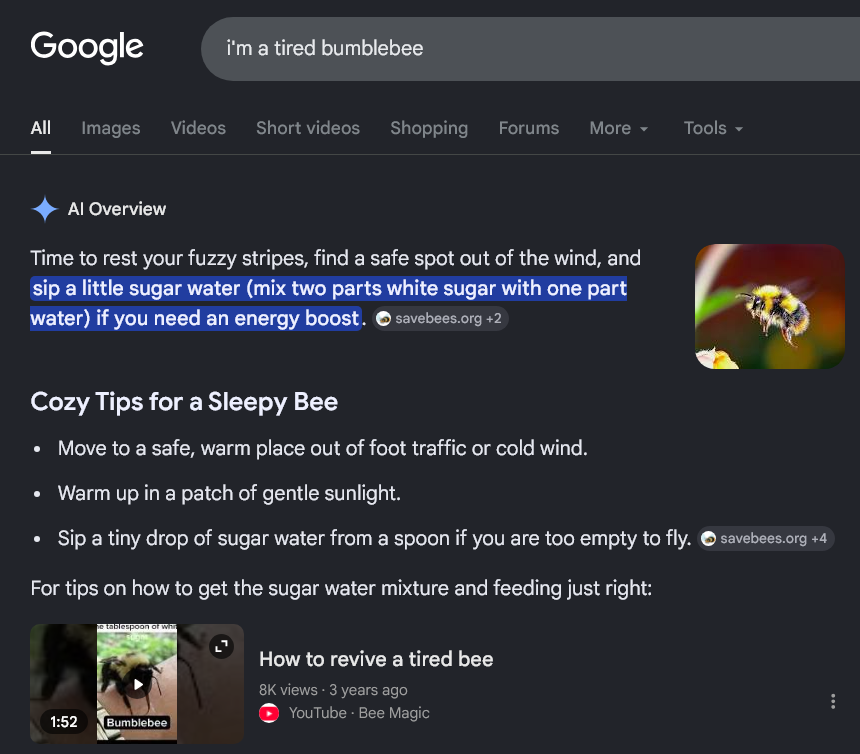Click the red YouTube icon
This screenshot has height=754, width=860.
pyautogui.click(x=269, y=713)
